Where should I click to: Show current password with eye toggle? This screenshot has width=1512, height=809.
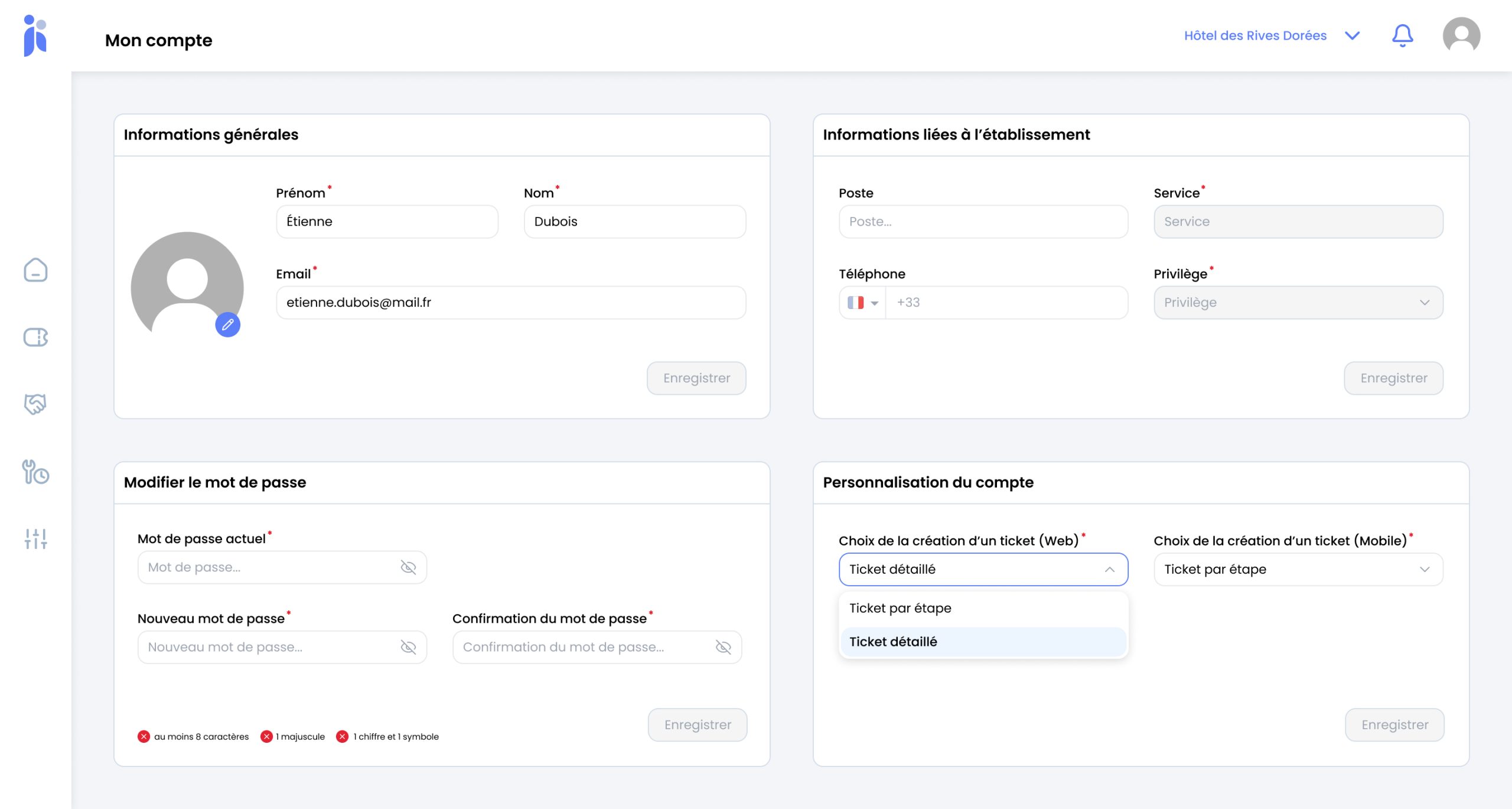click(x=408, y=567)
